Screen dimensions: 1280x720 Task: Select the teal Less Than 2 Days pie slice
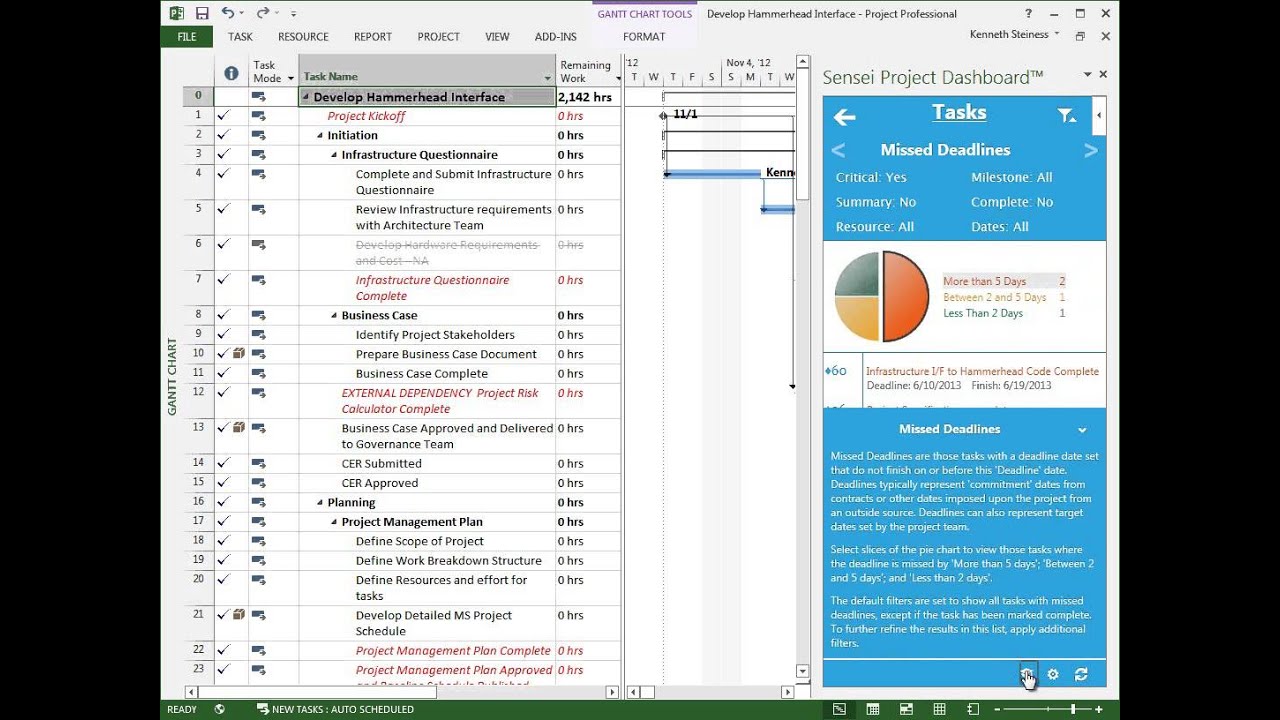858,276
